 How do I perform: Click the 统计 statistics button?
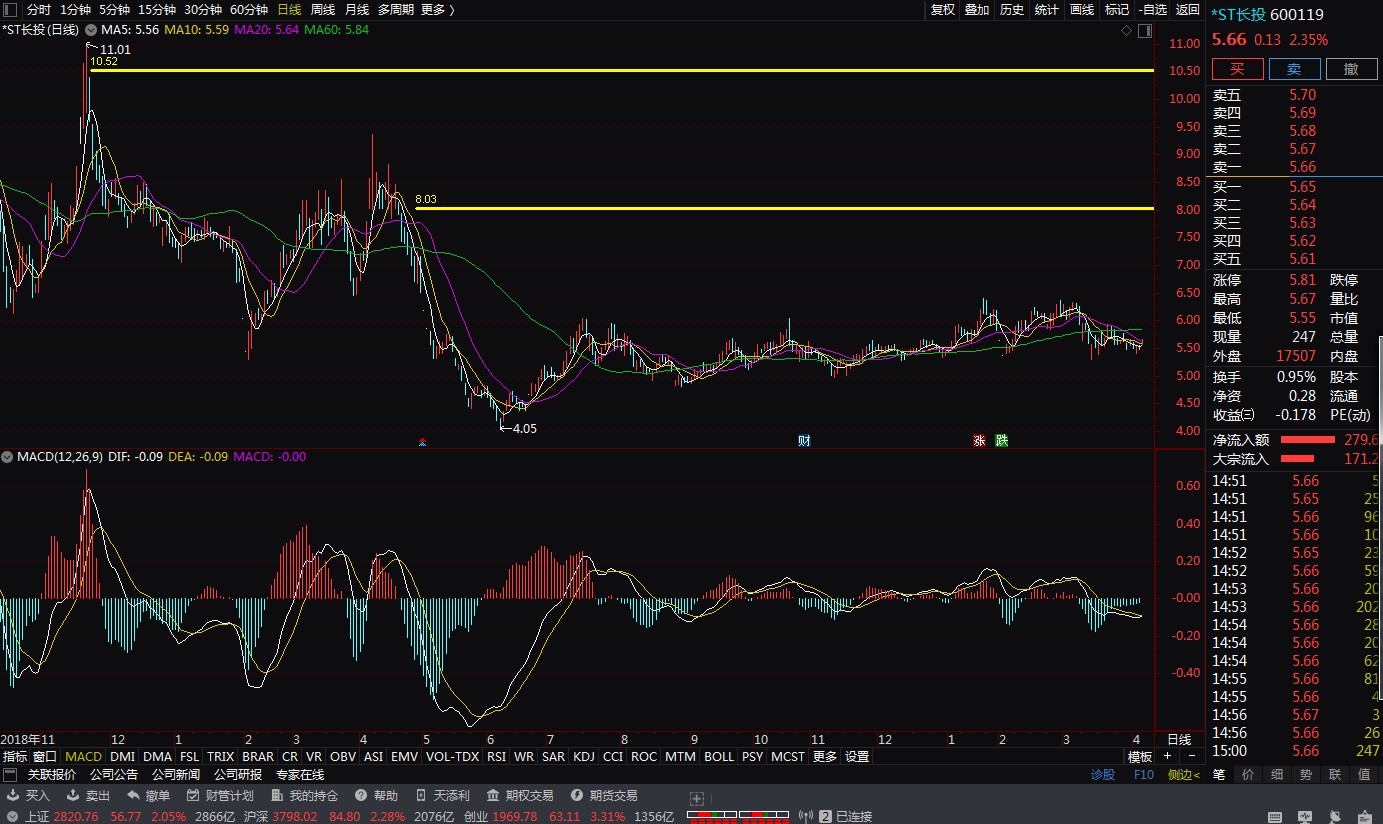coord(1047,10)
